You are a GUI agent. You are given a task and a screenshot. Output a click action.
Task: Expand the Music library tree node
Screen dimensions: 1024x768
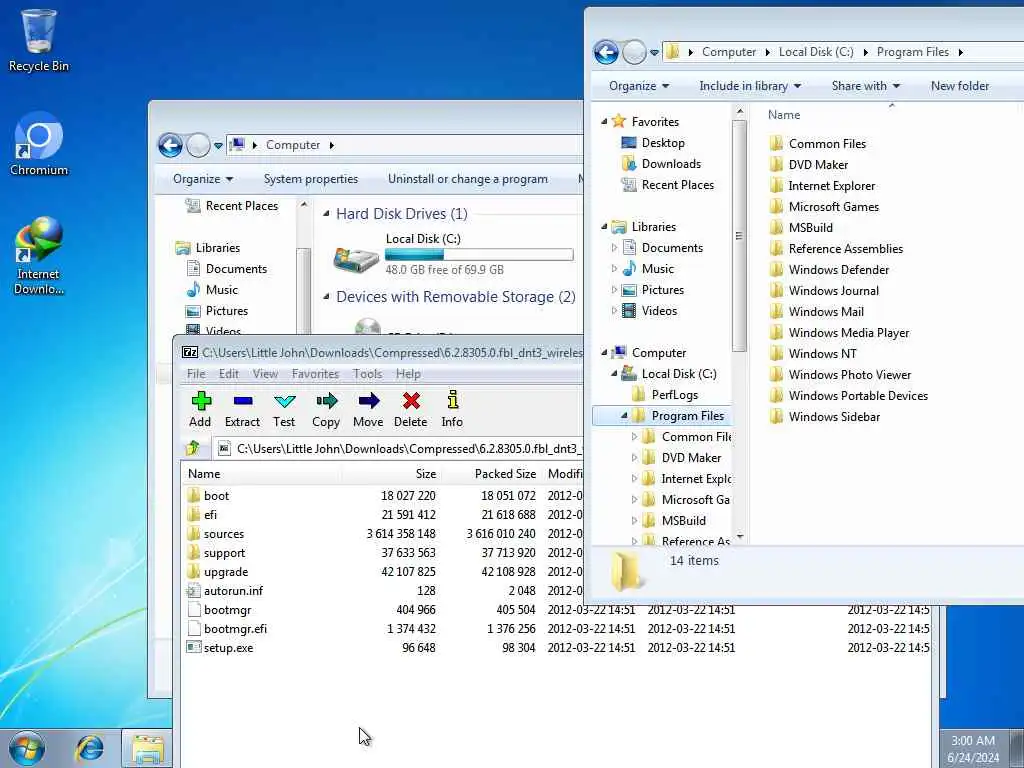[614, 268]
